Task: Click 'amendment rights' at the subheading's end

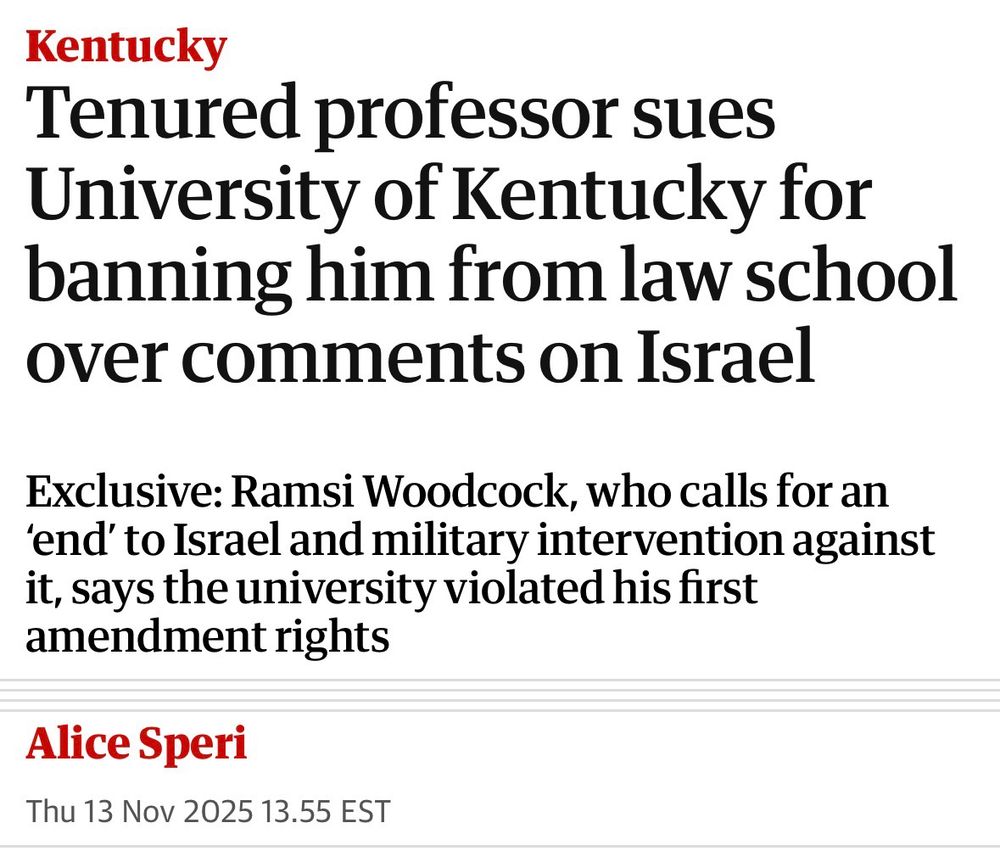Action: (x=206, y=636)
